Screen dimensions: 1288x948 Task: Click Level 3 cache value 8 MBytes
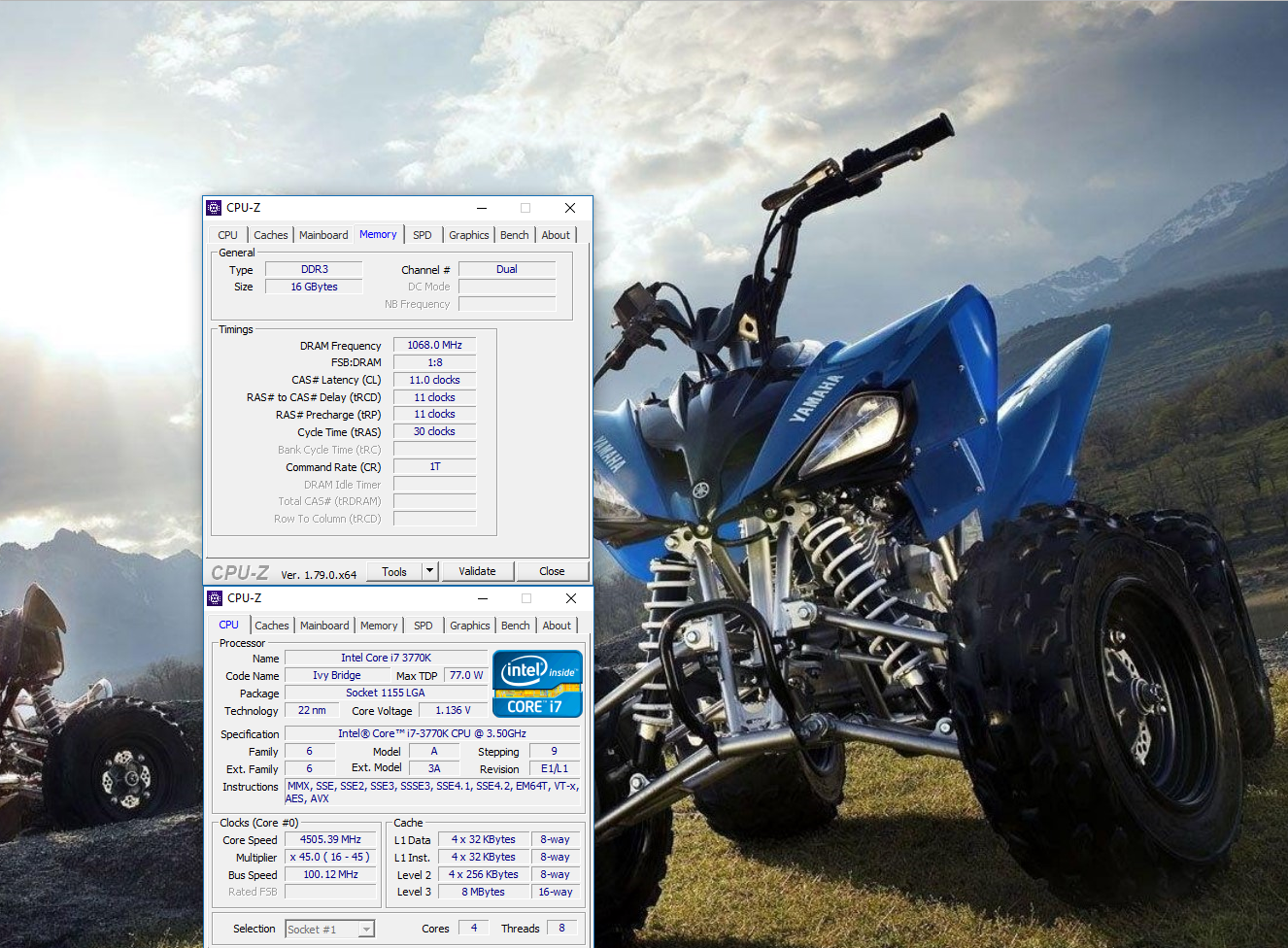[483, 892]
